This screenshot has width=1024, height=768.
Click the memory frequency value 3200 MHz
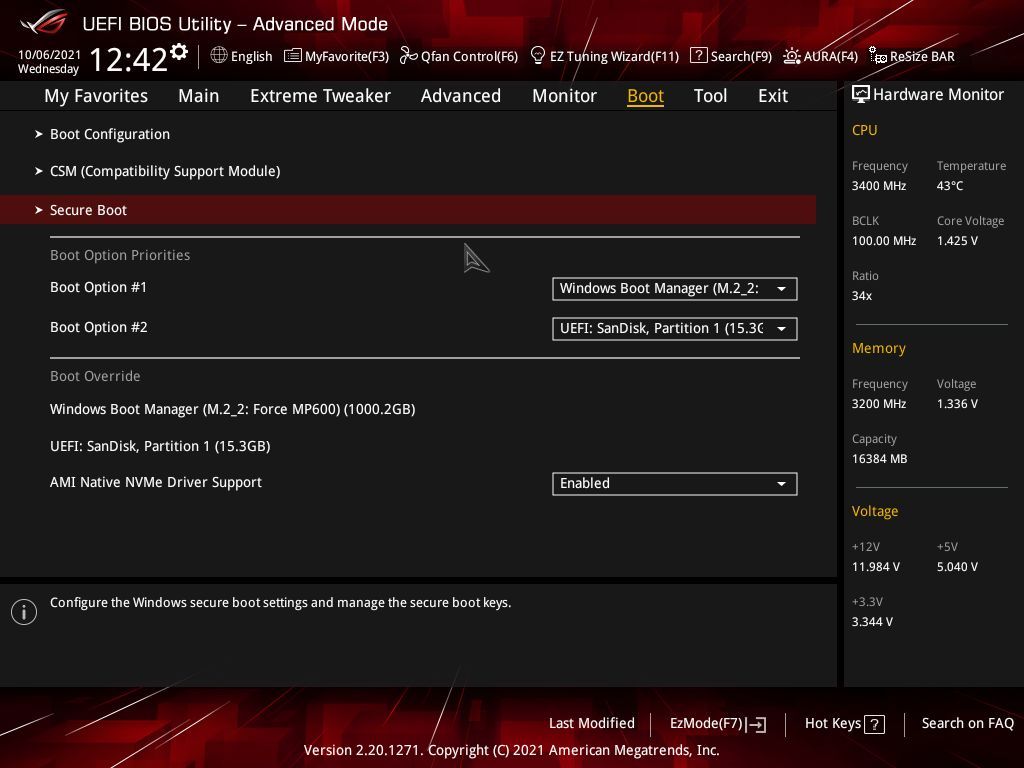coord(879,404)
